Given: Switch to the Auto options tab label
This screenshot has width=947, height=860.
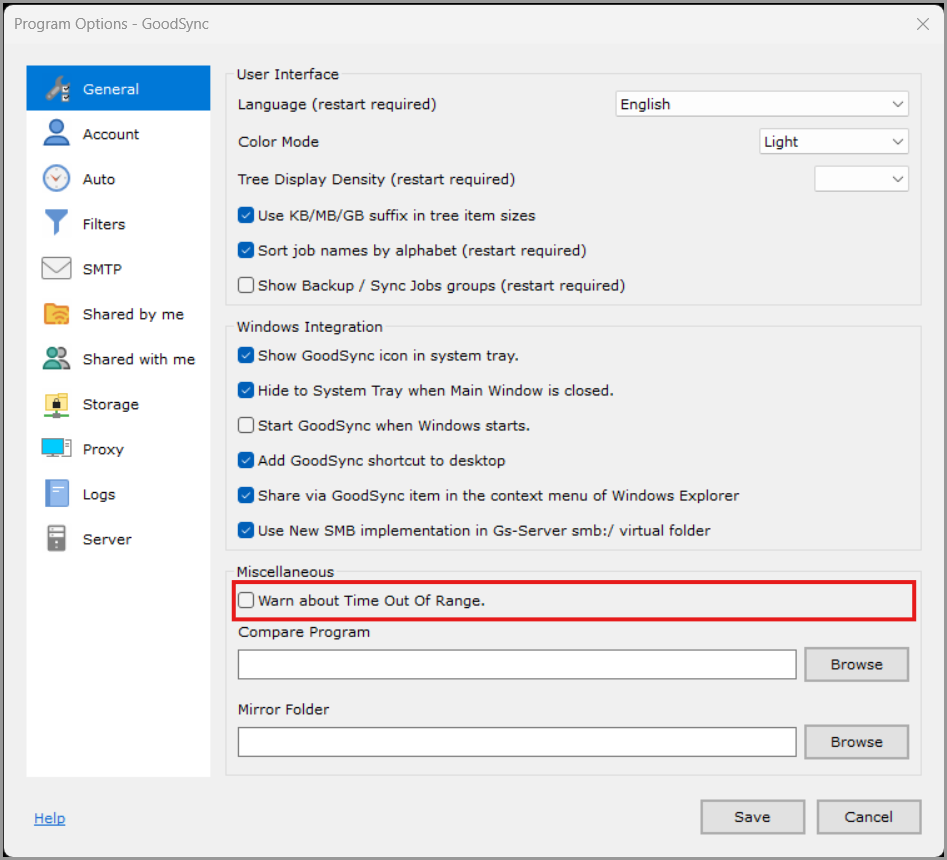Looking at the screenshot, I should (x=98, y=179).
